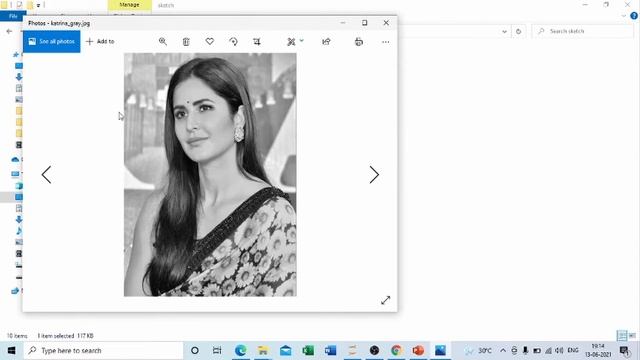This screenshot has height=360, width=640.
Task: Add photo to favorites with heart icon
Action: [210, 41]
